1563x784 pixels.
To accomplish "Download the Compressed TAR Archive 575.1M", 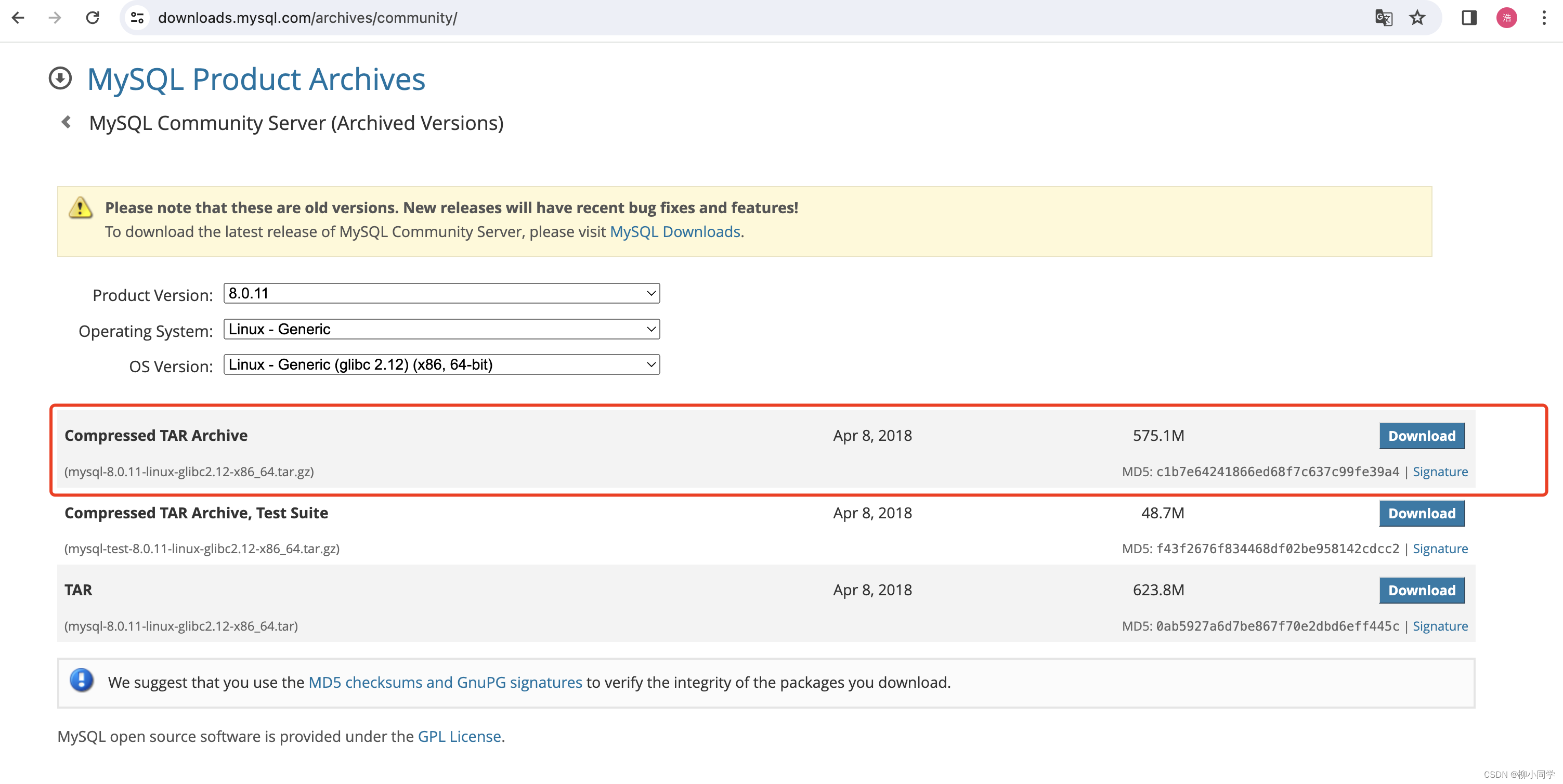I will pos(1422,436).
